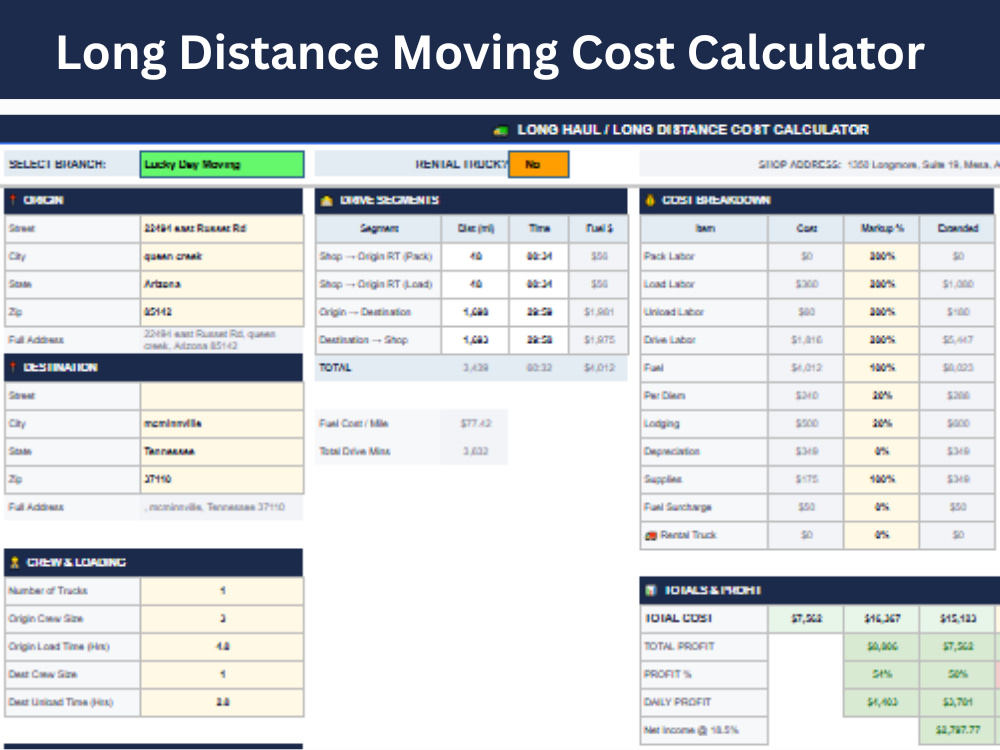
Task: Select the Origin Load Time (Hrs) value
Action: click(x=222, y=646)
